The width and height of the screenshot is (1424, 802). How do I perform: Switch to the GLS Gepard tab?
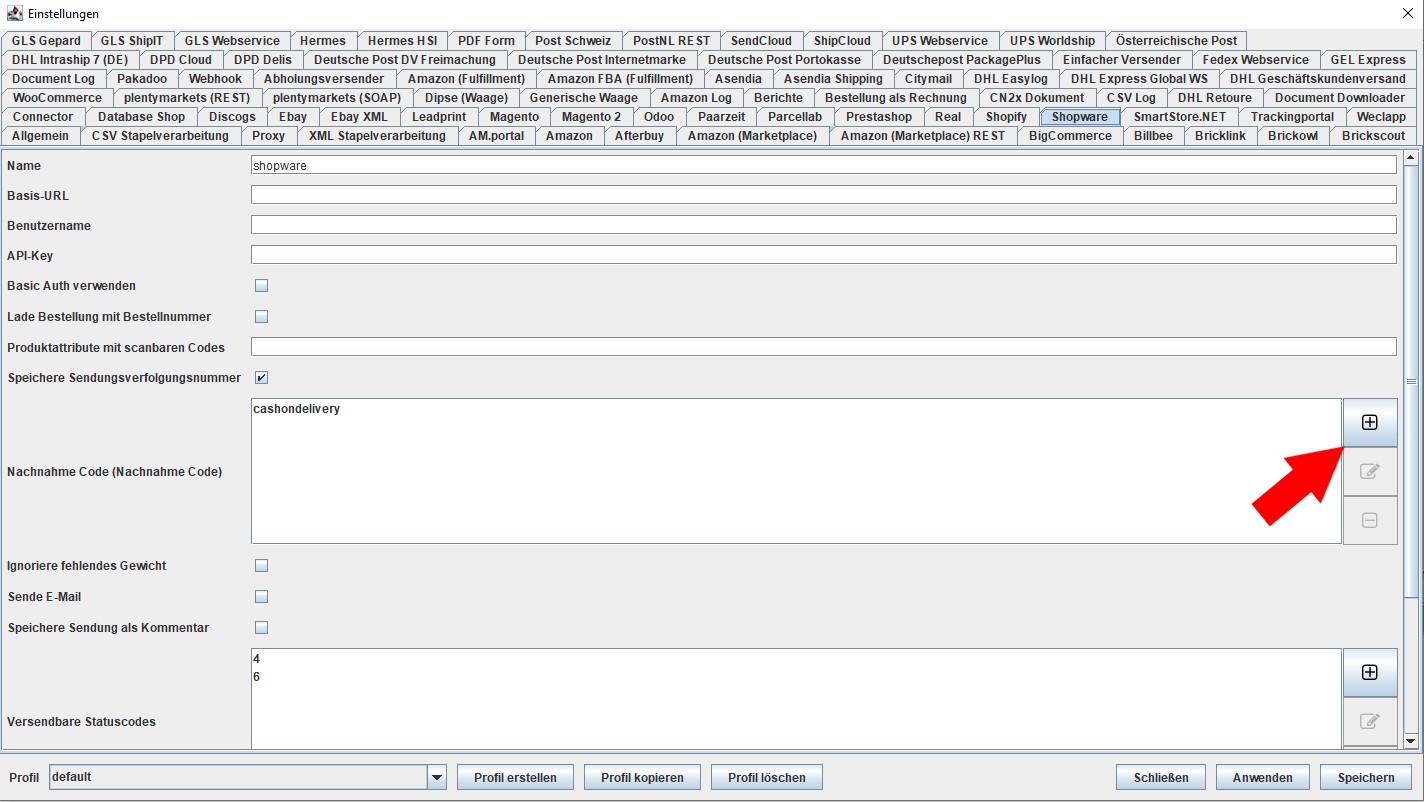pos(46,41)
